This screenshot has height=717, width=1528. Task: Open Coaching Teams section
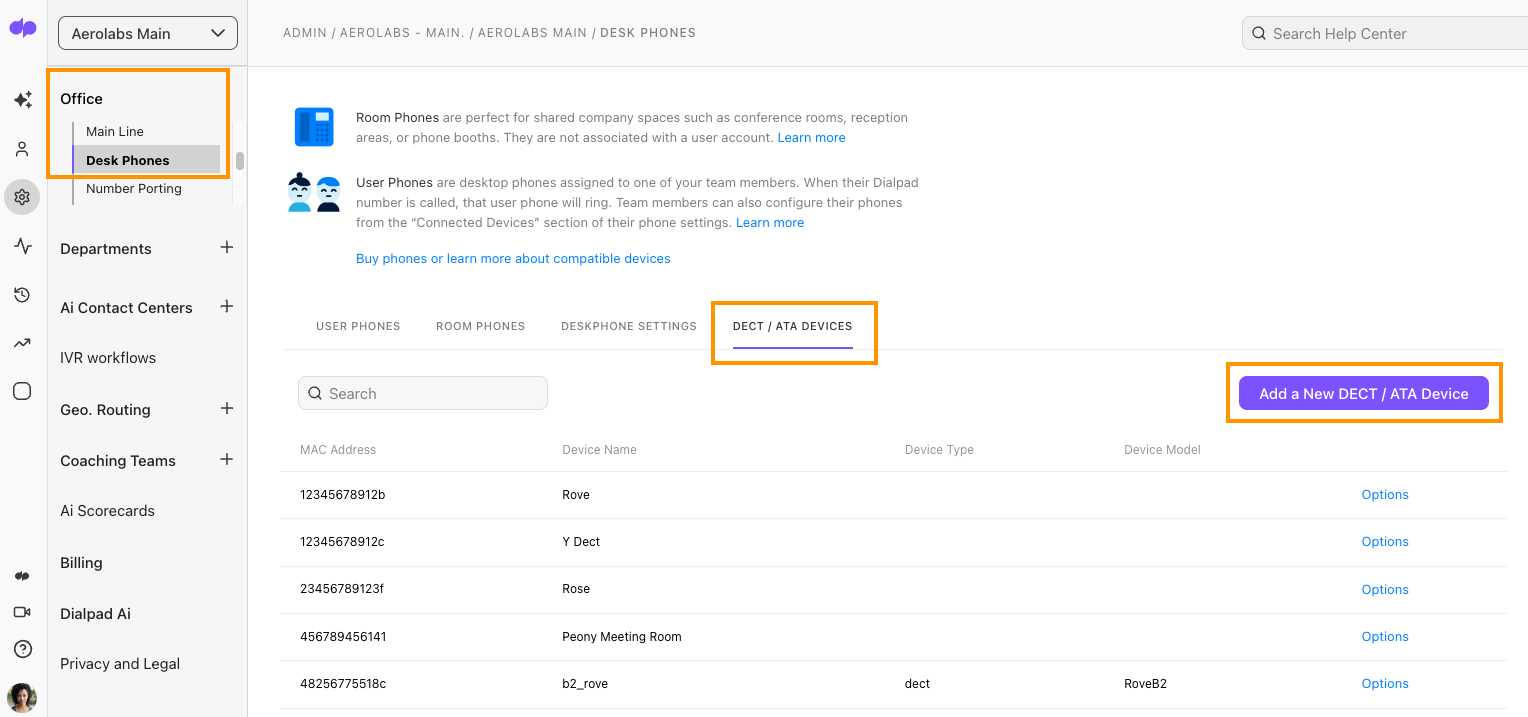coord(118,460)
